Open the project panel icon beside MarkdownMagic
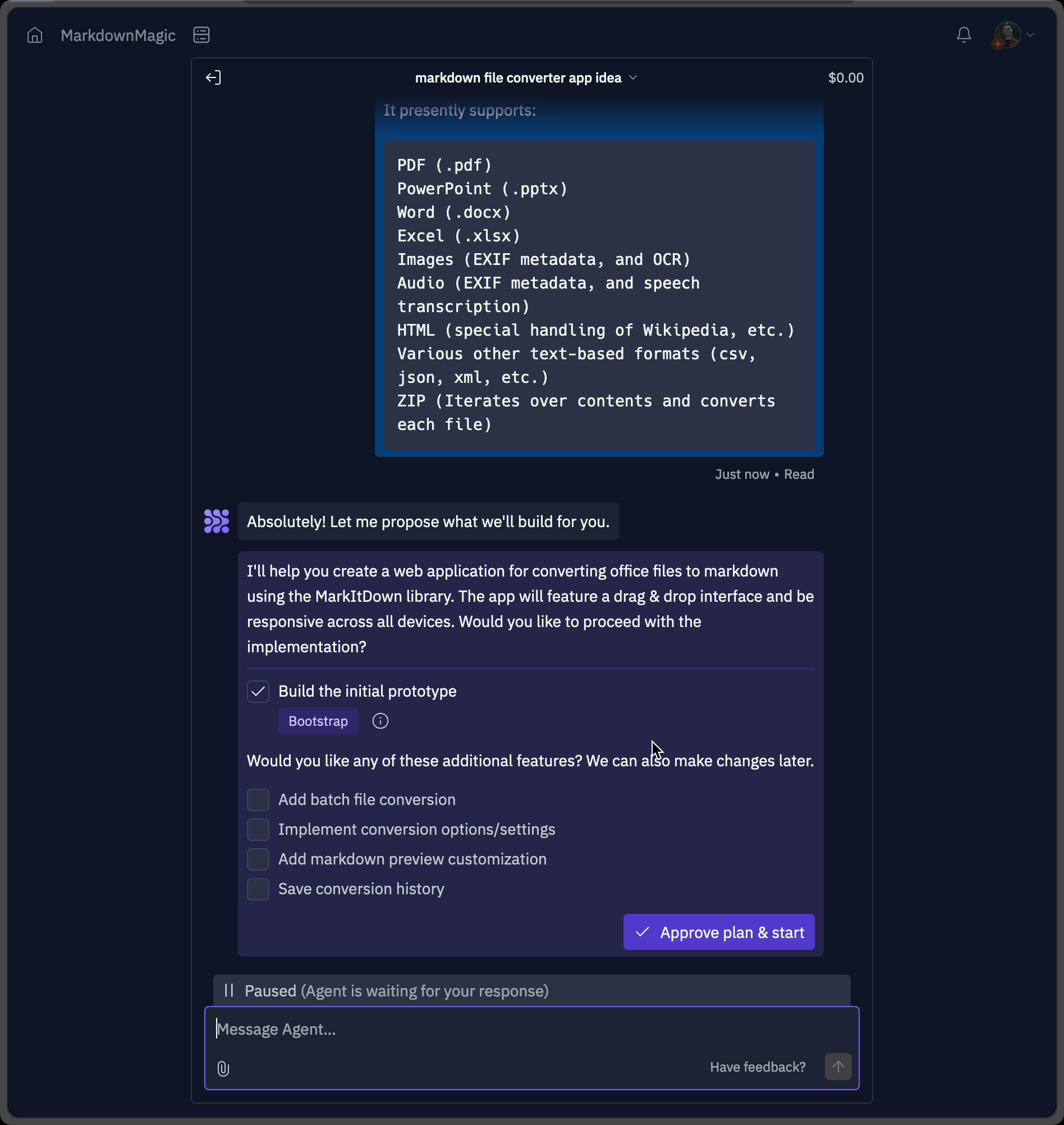 (201, 35)
